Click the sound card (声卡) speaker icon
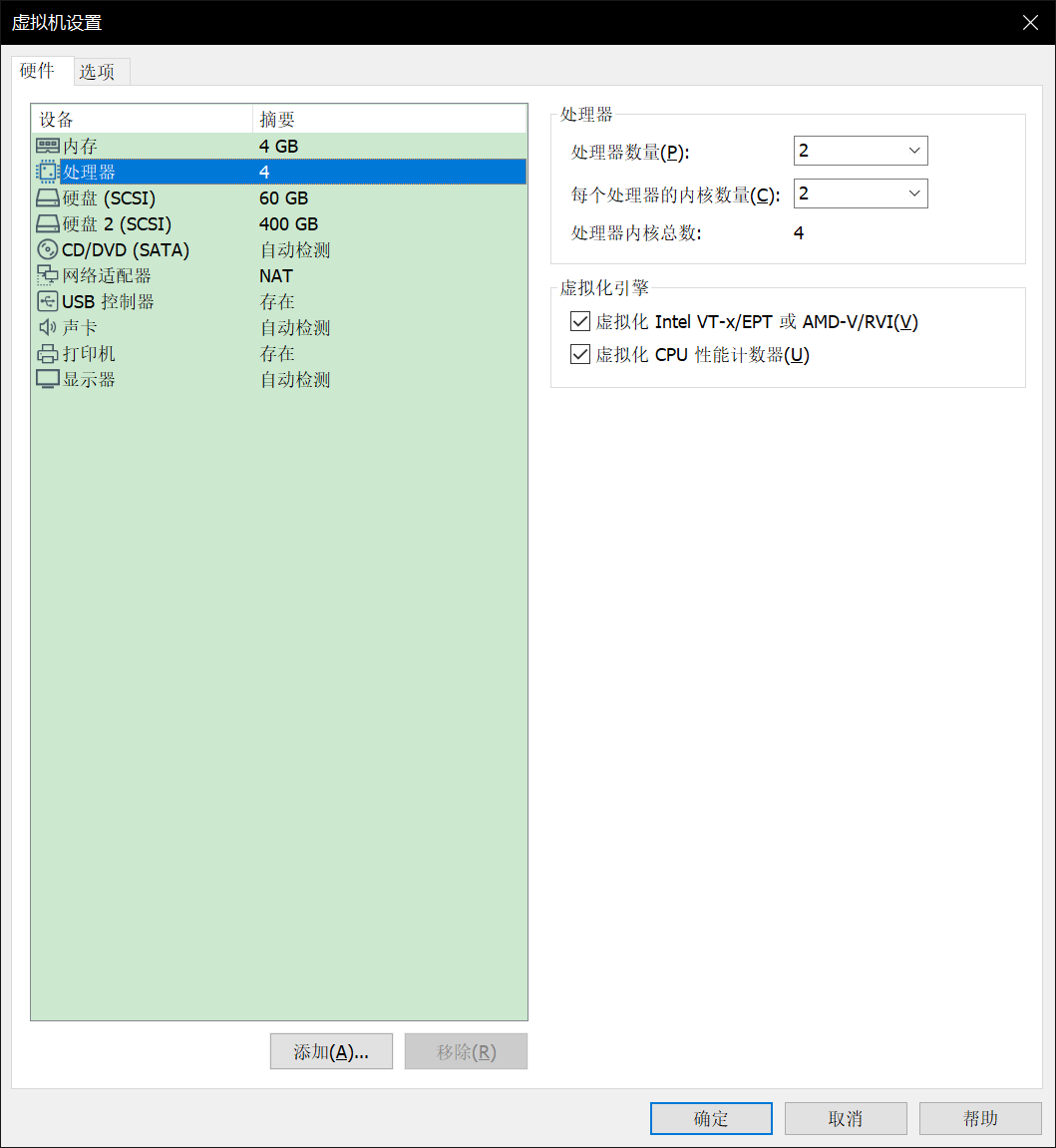Viewport: 1056px width, 1148px height. [48, 327]
